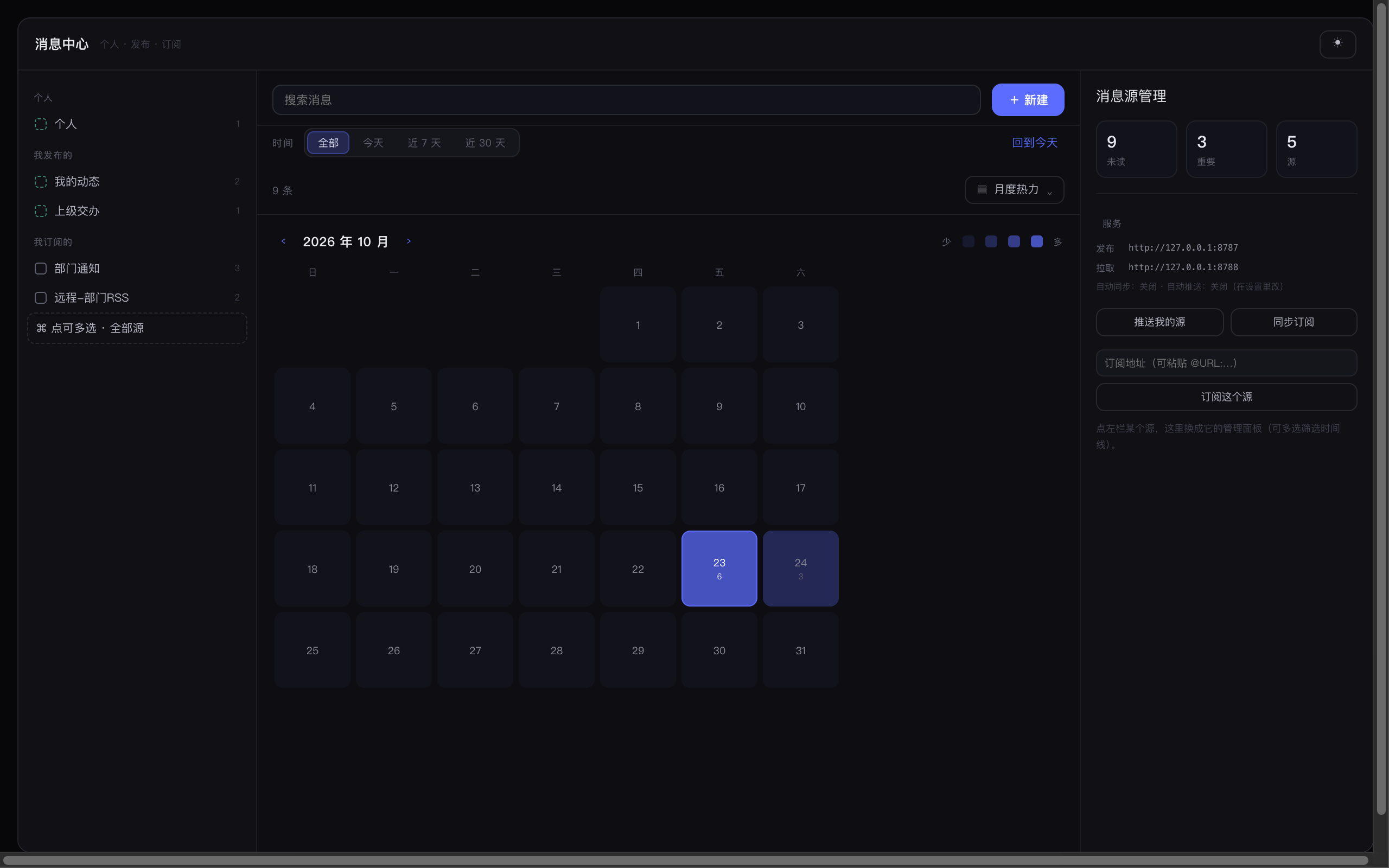The image size is (1389, 868).
Task: Go to next month arrow
Action: tap(409, 241)
